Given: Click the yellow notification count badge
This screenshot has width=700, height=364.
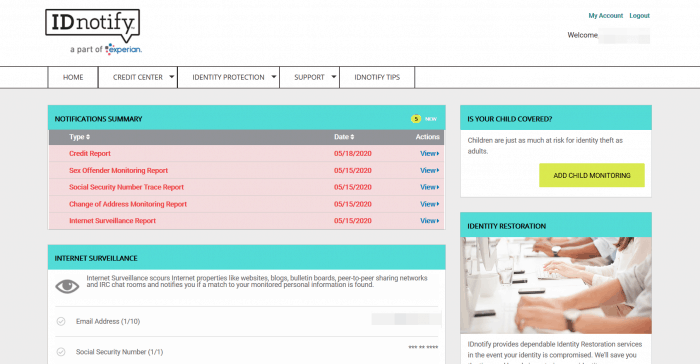Looking at the screenshot, I should click(x=416, y=119).
